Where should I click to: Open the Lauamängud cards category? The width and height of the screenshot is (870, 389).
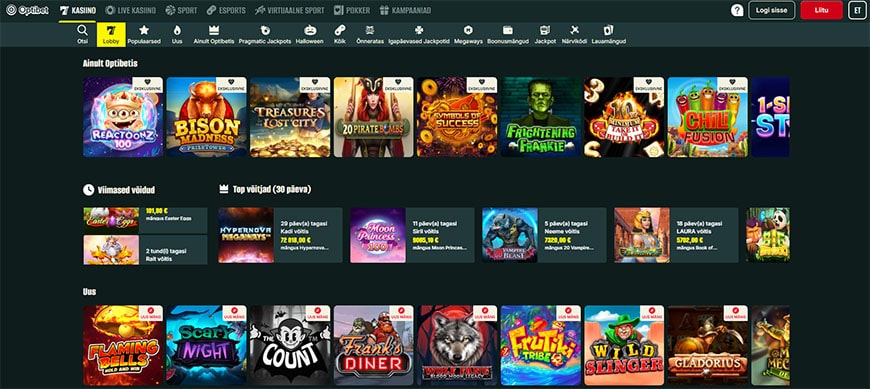click(x=609, y=34)
